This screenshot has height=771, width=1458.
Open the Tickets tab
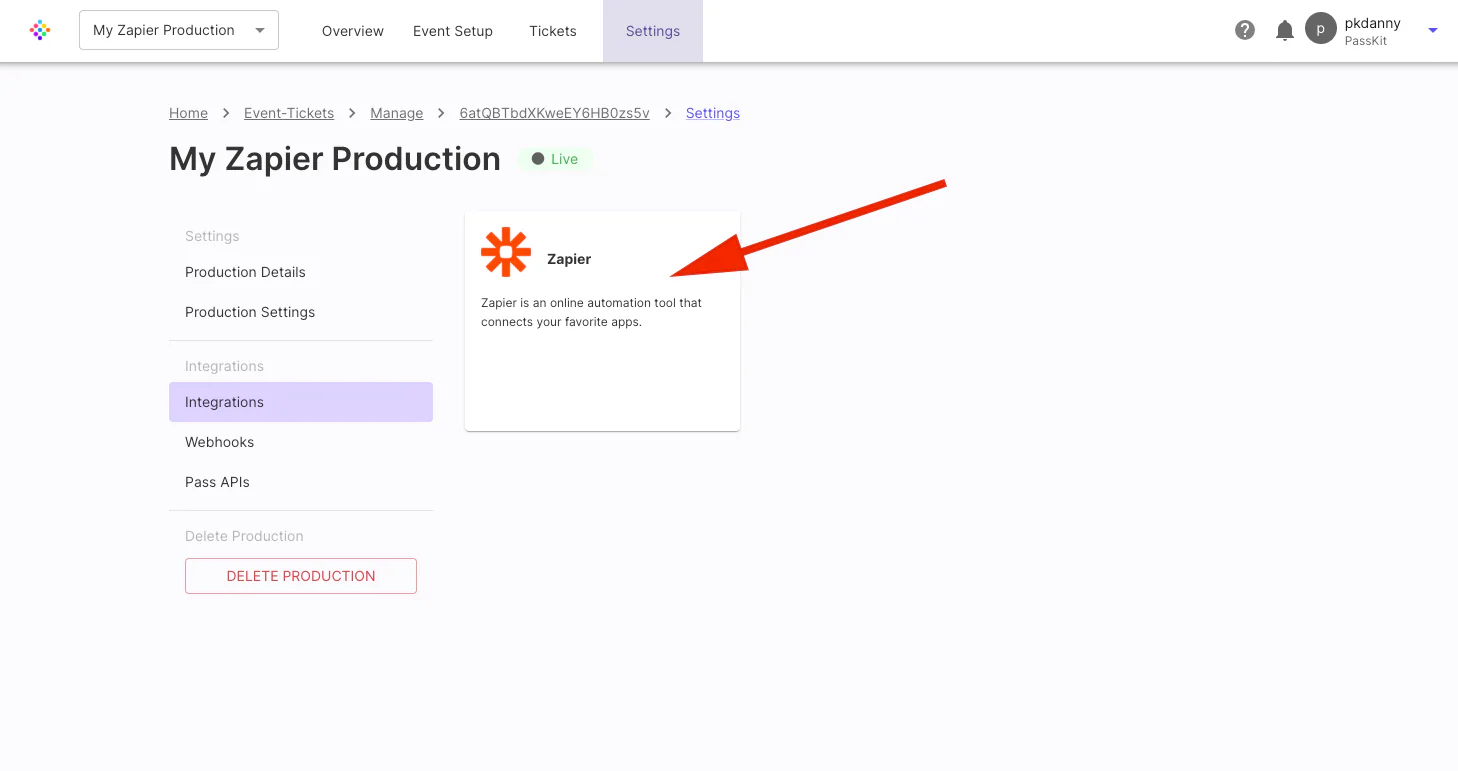(553, 31)
